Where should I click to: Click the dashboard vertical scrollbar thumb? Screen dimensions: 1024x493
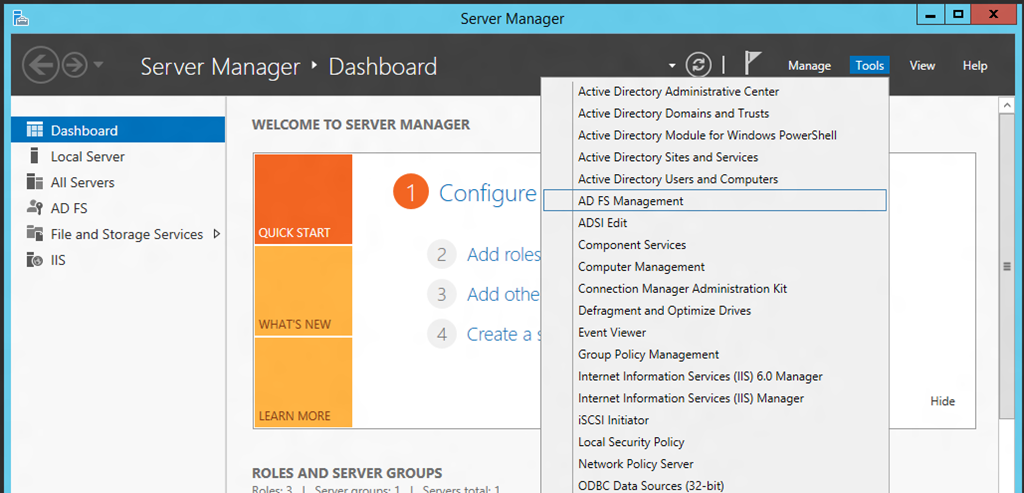tap(1007, 266)
